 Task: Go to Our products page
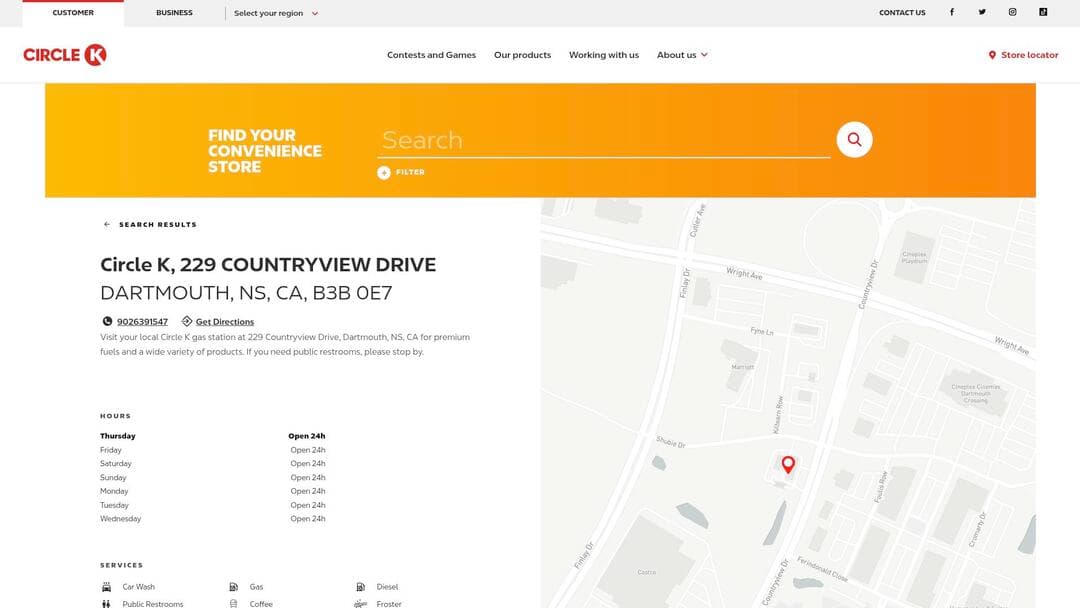(x=522, y=55)
